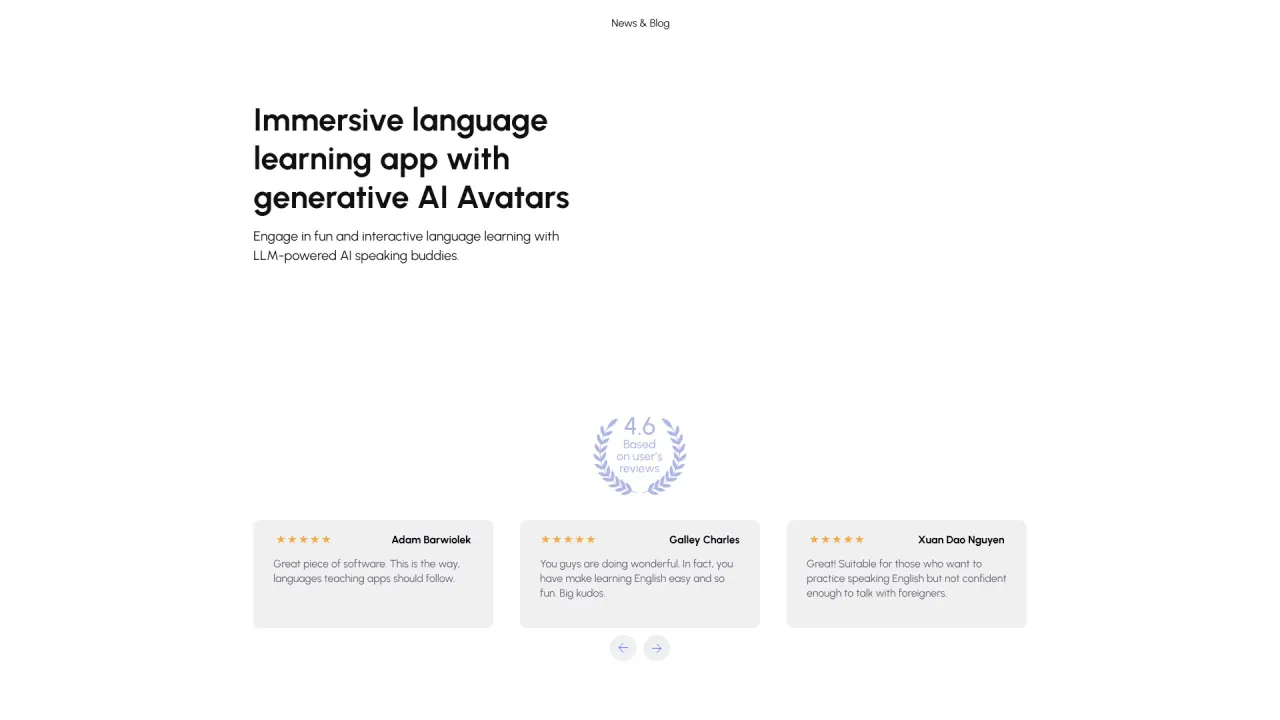Open the News & Blog link
Image resolution: width=1280 pixels, height=720 pixels.
[640, 23]
